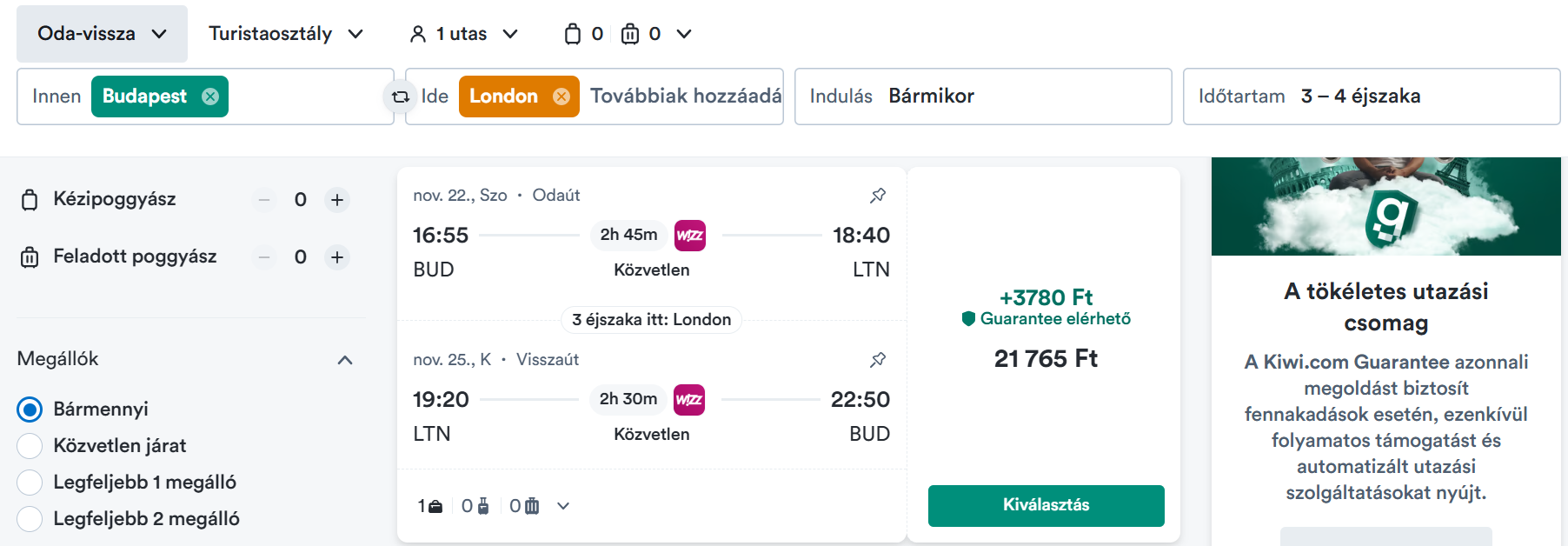Swap origin and destination
Viewport: 1568px width, 546px height.
(401, 97)
